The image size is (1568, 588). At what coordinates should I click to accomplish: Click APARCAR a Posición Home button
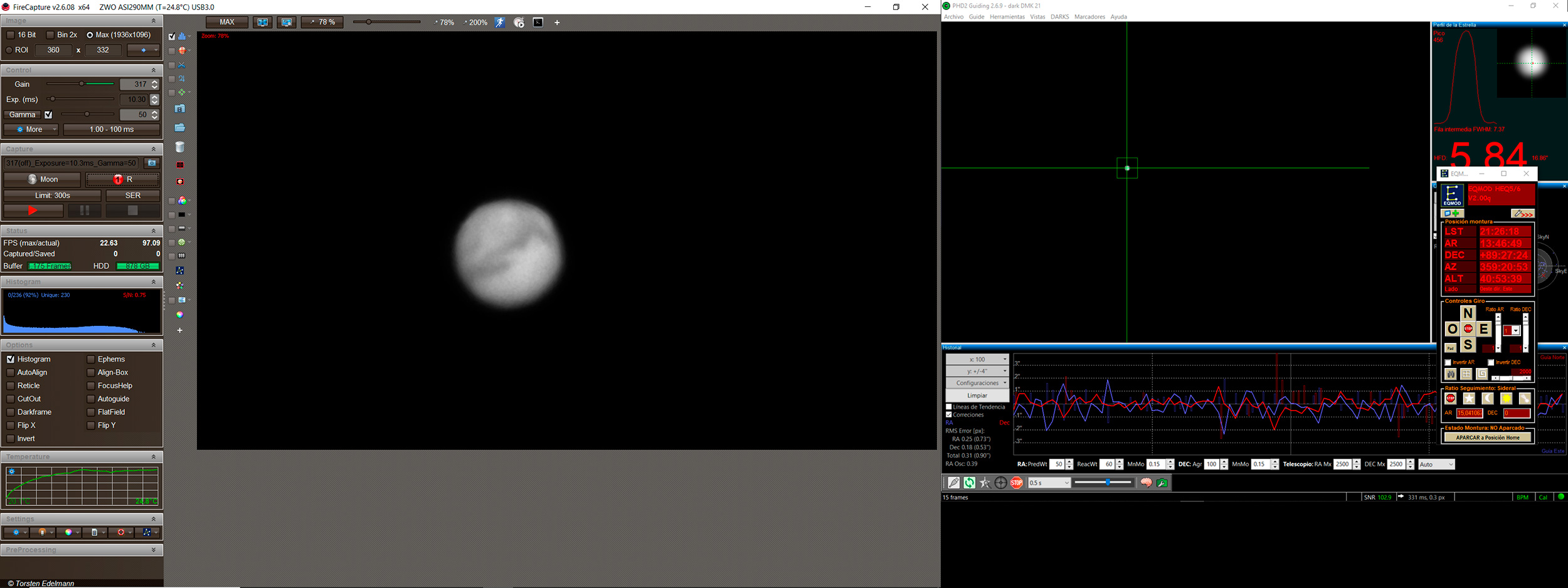click(x=1488, y=438)
